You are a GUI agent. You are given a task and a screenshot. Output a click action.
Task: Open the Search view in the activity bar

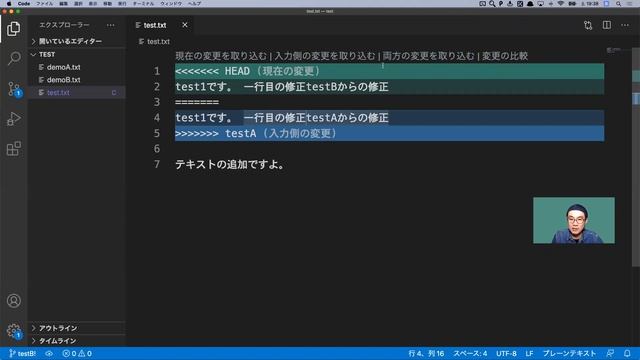pos(13,58)
